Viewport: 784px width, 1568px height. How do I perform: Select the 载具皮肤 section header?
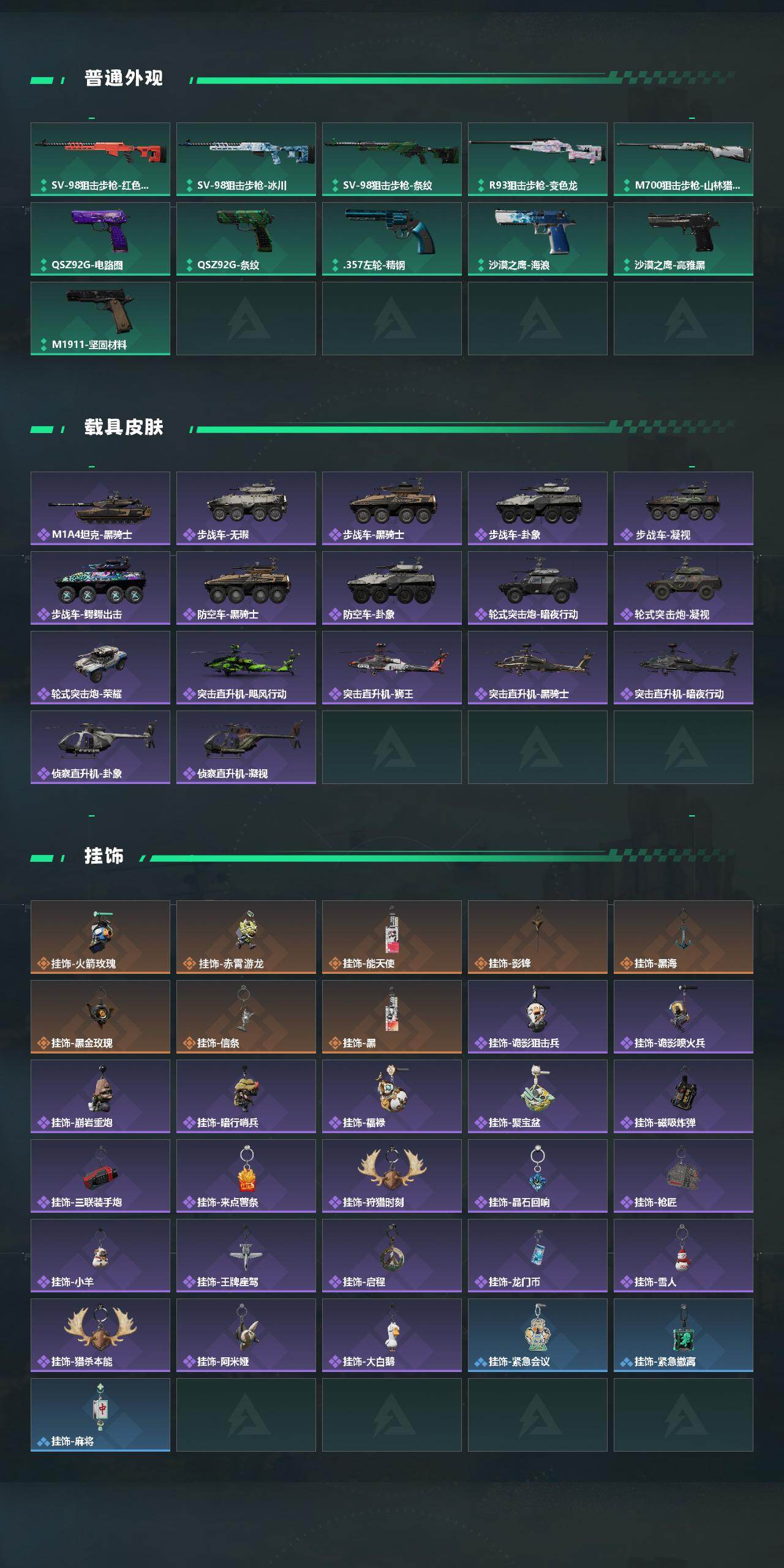pos(124,428)
